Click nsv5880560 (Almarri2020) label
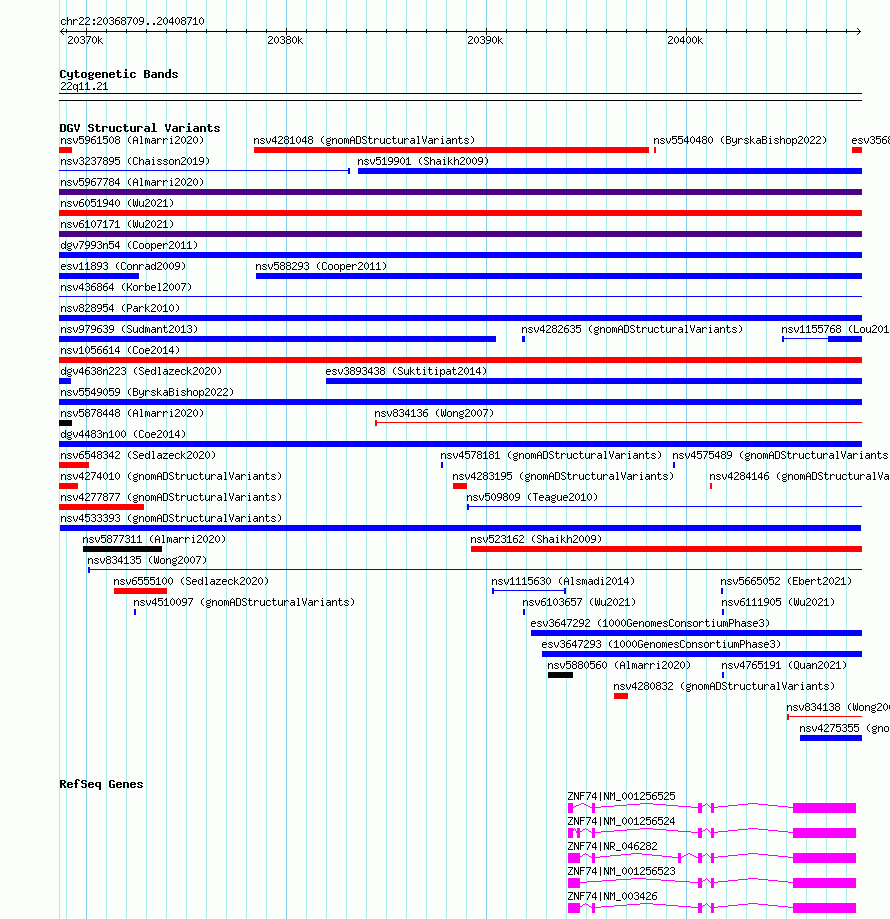The image size is (890, 919). point(619,665)
